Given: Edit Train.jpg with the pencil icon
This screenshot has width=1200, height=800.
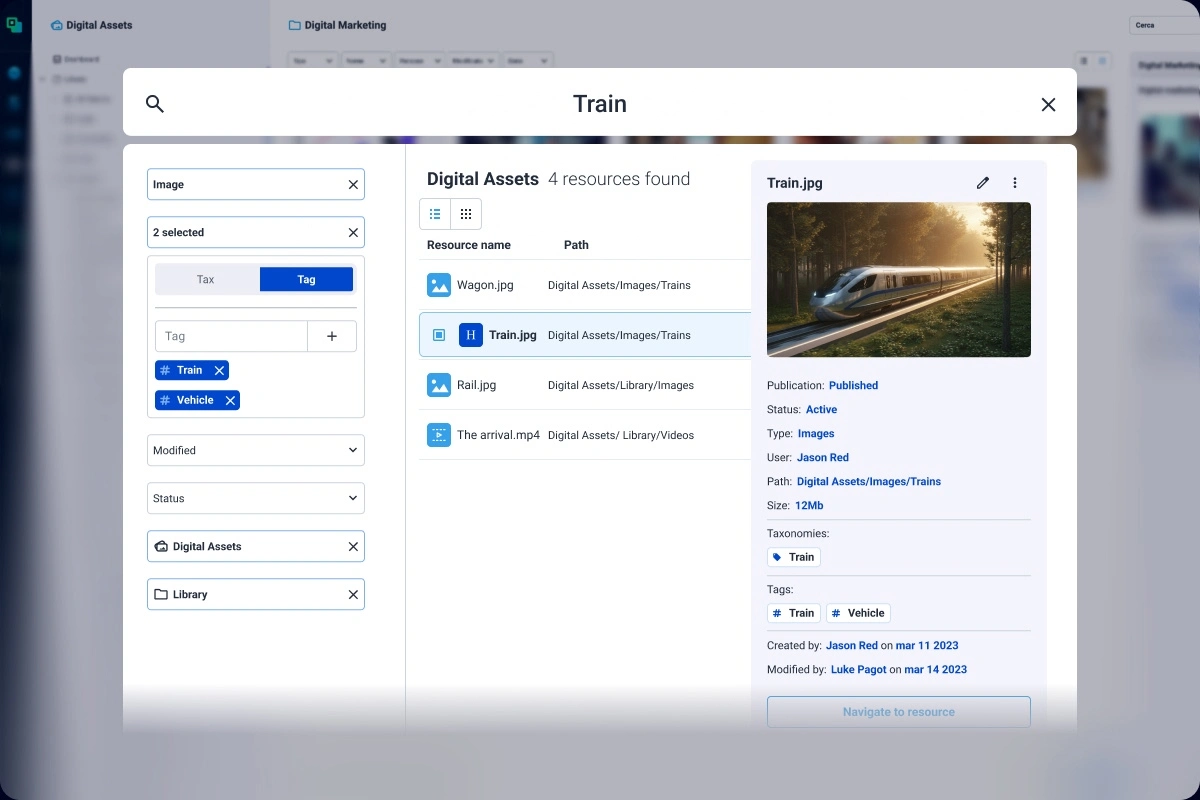Looking at the screenshot, I should click(x=983, y=183).
